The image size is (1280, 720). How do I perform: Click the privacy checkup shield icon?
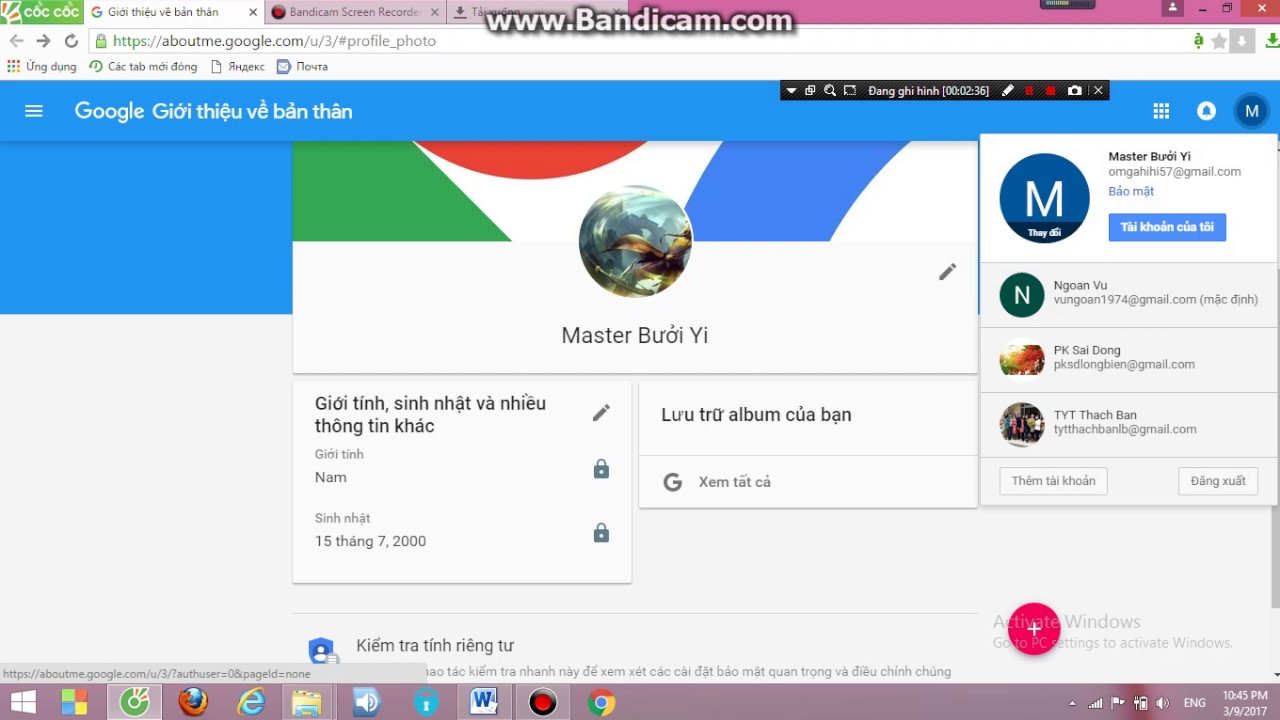pyautogui.click(x=321, y=651)
